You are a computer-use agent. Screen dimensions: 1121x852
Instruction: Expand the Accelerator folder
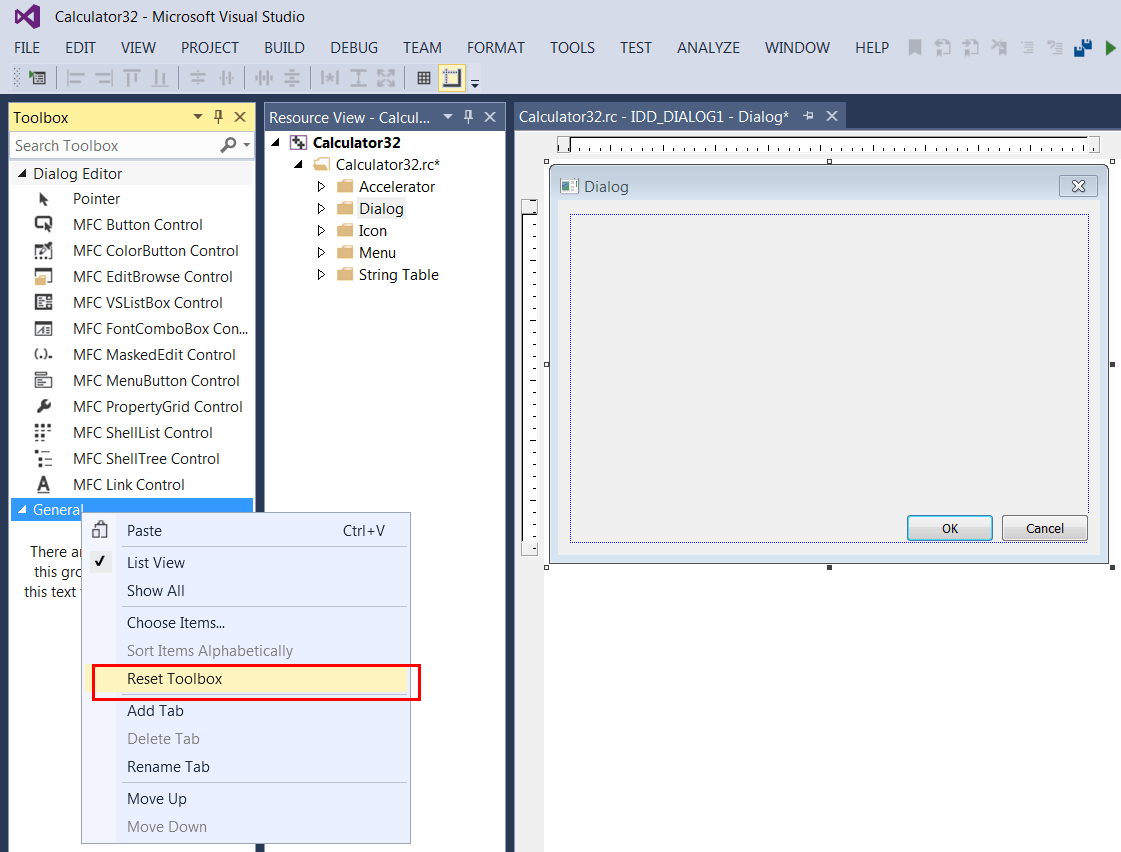pyautogui.click(x=321, y=187)
